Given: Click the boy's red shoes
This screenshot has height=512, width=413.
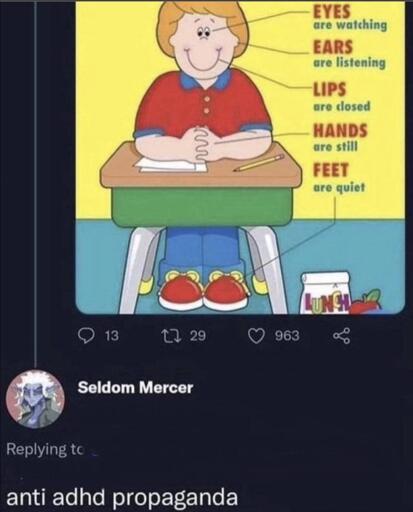Looking at the screenshot, I should tap(205, 291).
